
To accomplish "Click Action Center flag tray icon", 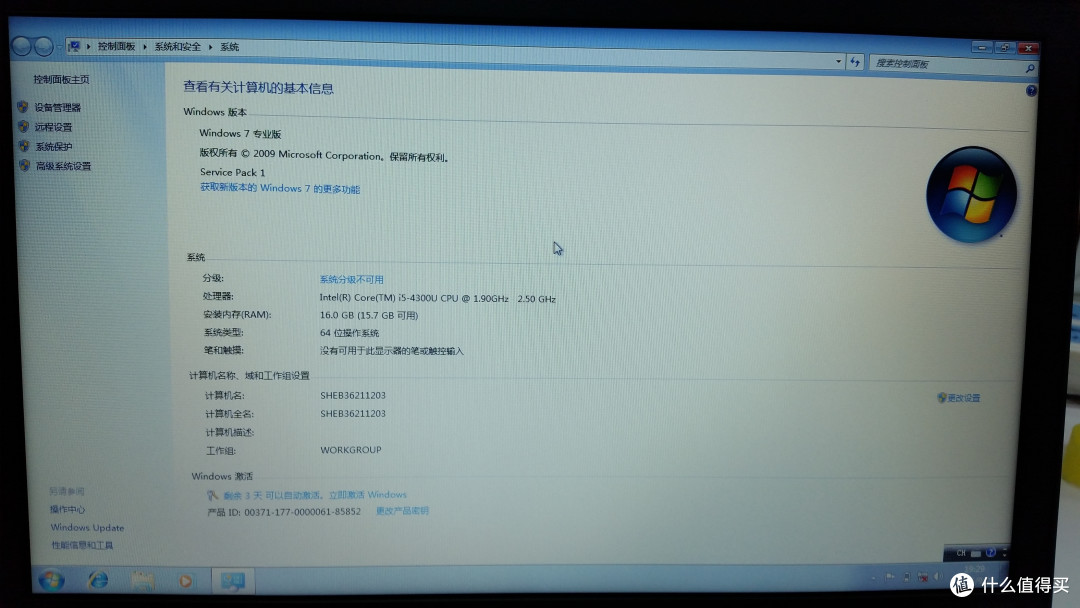I will click(x=890, y=576).
